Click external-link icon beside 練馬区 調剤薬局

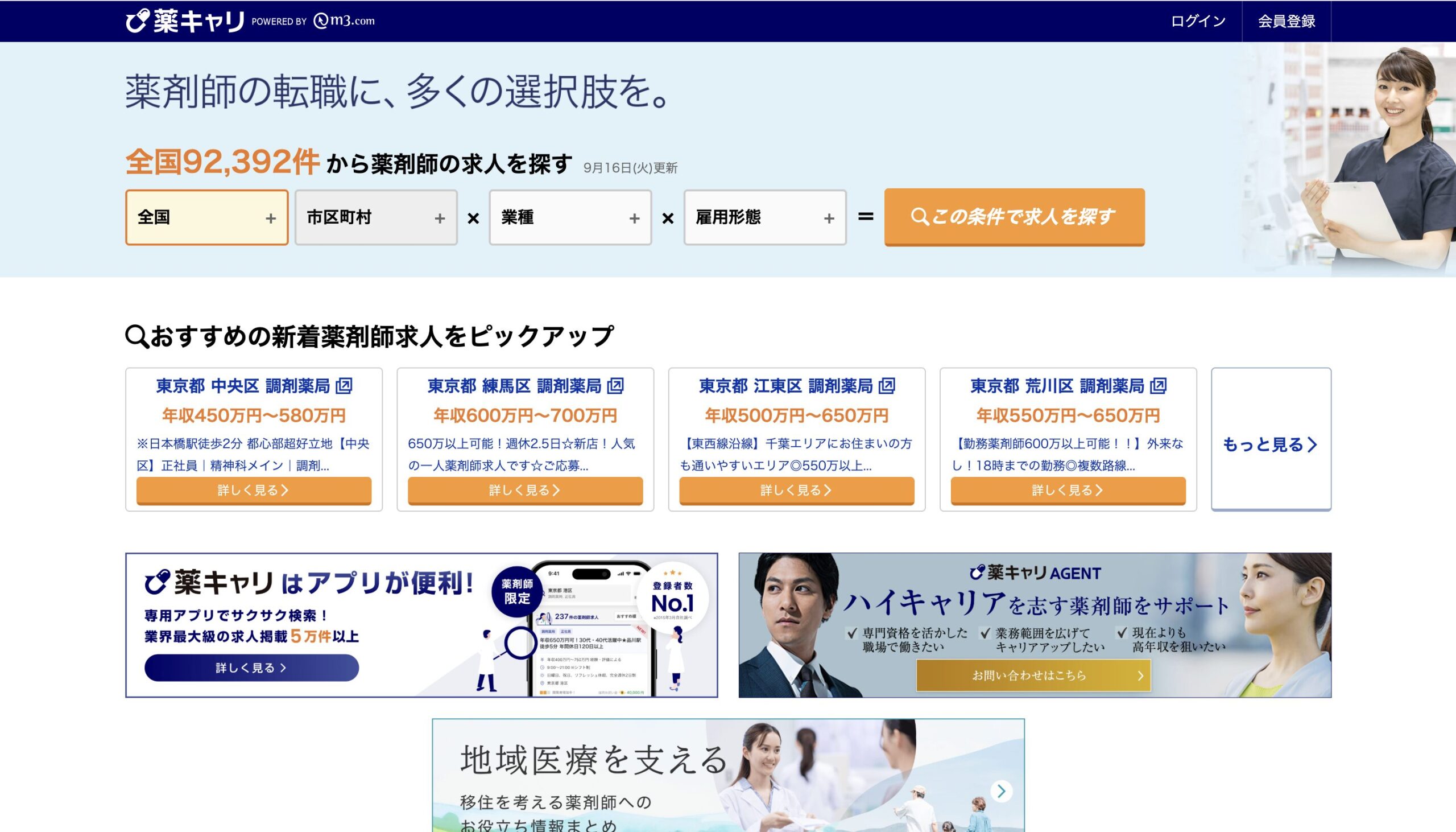click(615, 386)
